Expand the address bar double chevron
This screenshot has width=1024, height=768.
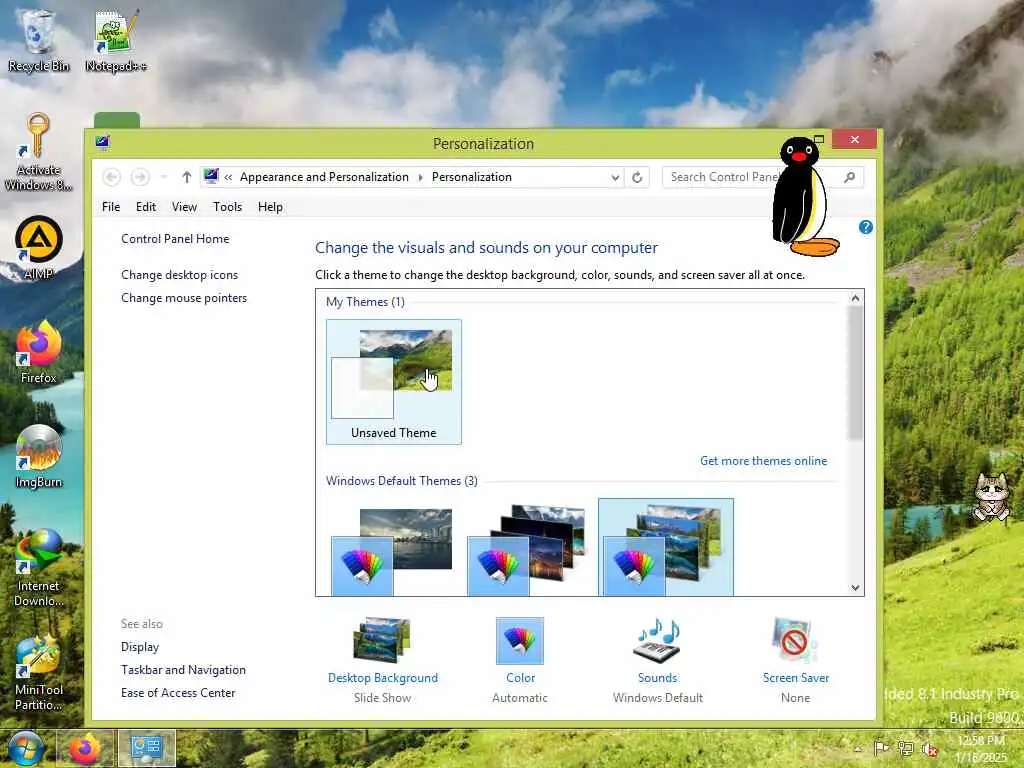tap(229, 177)
